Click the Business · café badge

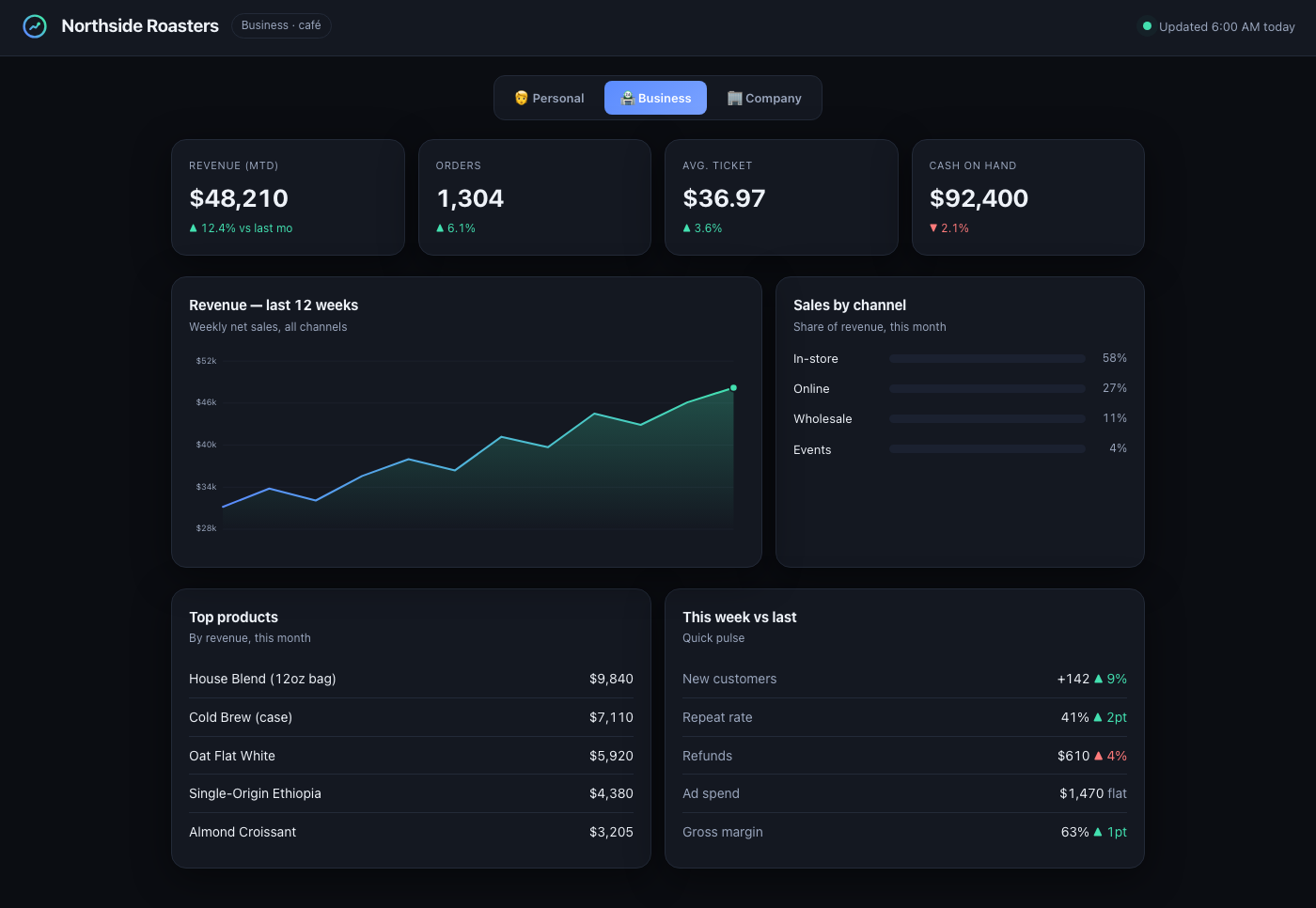[x=281, y=25]
